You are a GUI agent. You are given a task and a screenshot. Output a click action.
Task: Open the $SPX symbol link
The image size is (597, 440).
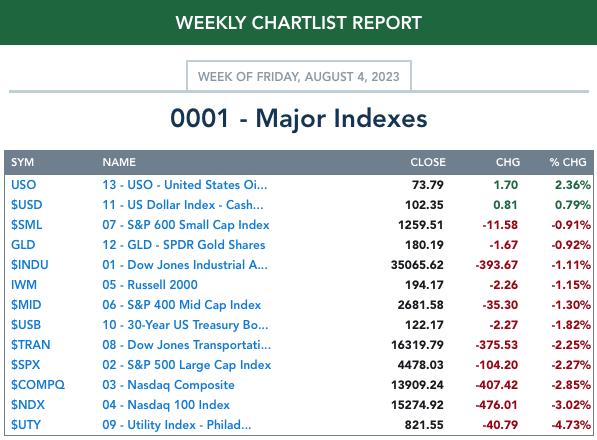point(26,365)
